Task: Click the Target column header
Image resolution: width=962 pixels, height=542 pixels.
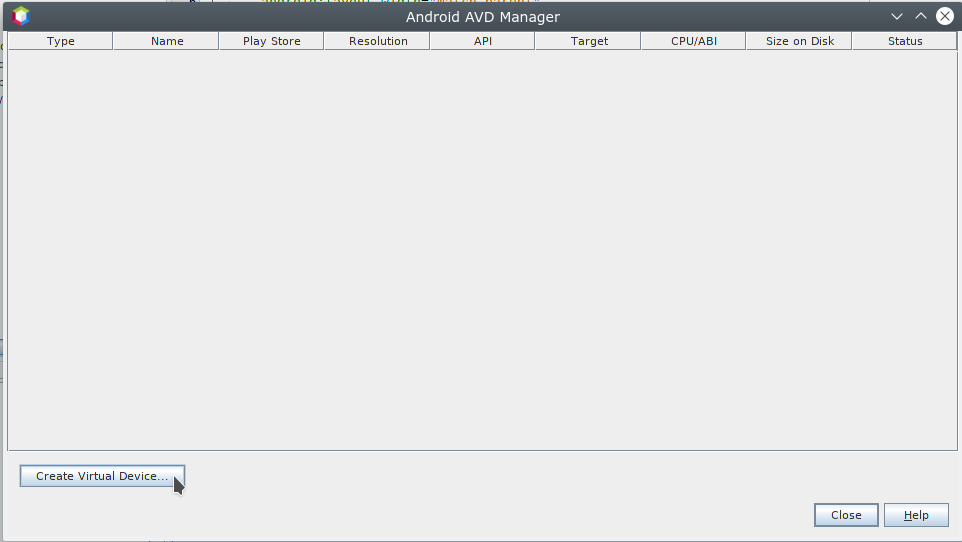Action: pos(588,41)
